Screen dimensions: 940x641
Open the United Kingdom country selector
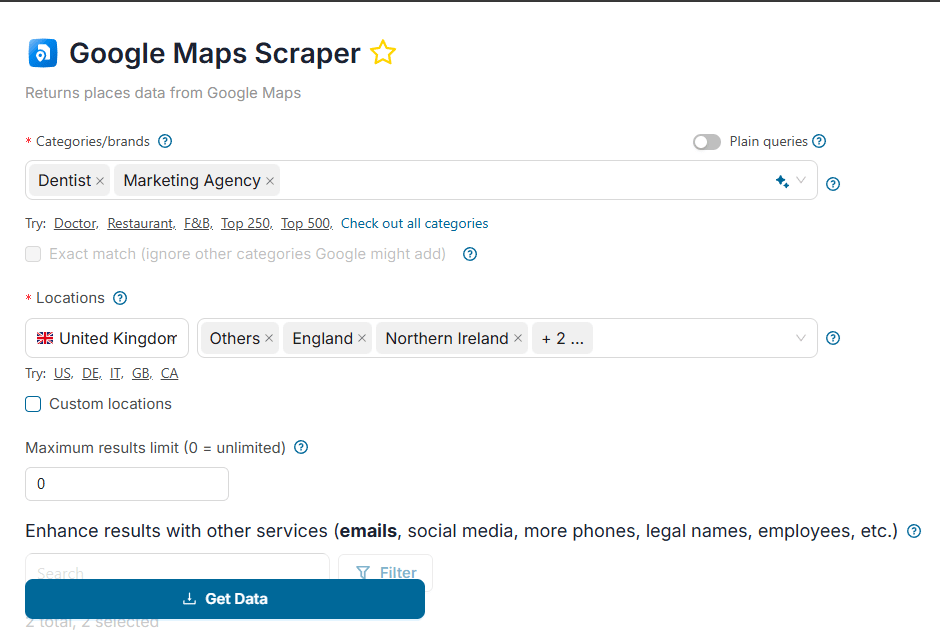pyautogui.click(x=107, y=338)
